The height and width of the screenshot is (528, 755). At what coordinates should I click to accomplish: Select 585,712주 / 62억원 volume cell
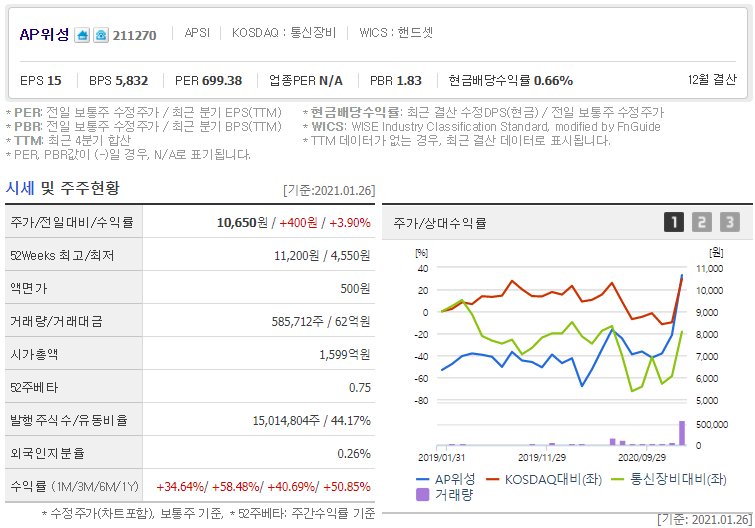pos(321,322)
